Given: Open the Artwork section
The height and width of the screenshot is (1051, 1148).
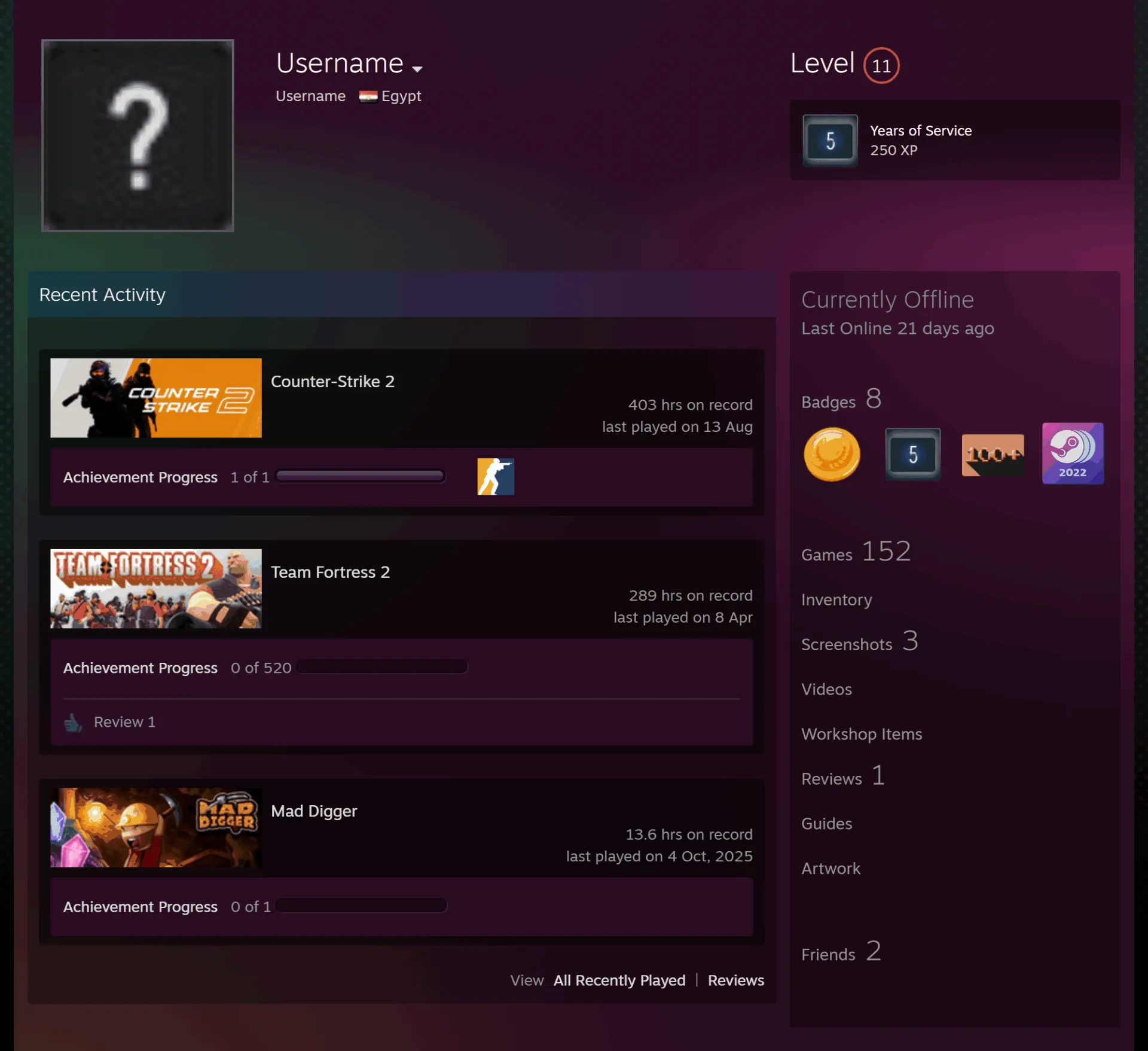Looking at the screenshot, I should tap(831, 869).
